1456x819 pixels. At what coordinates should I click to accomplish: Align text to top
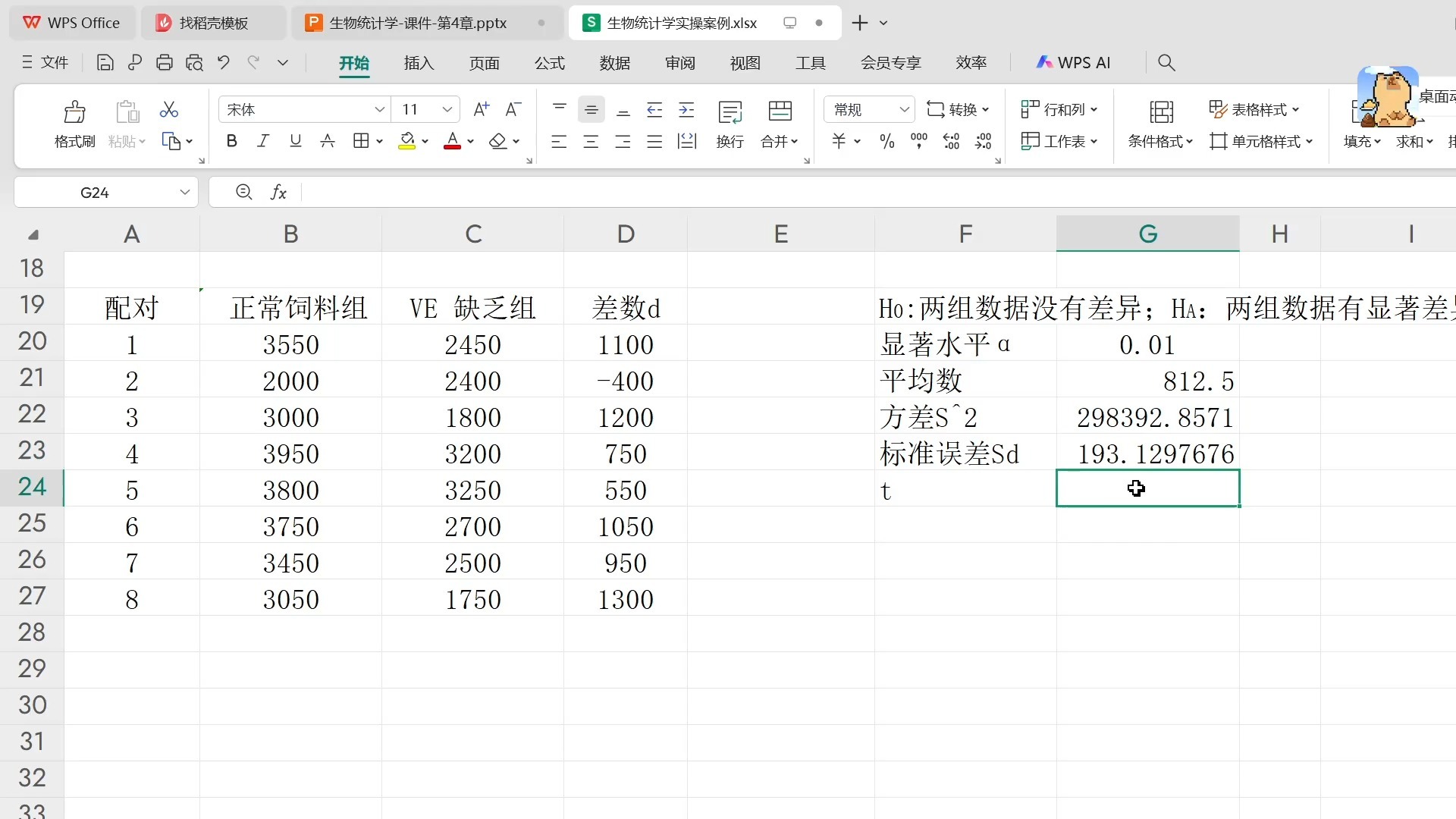click(x=560, y=110)
